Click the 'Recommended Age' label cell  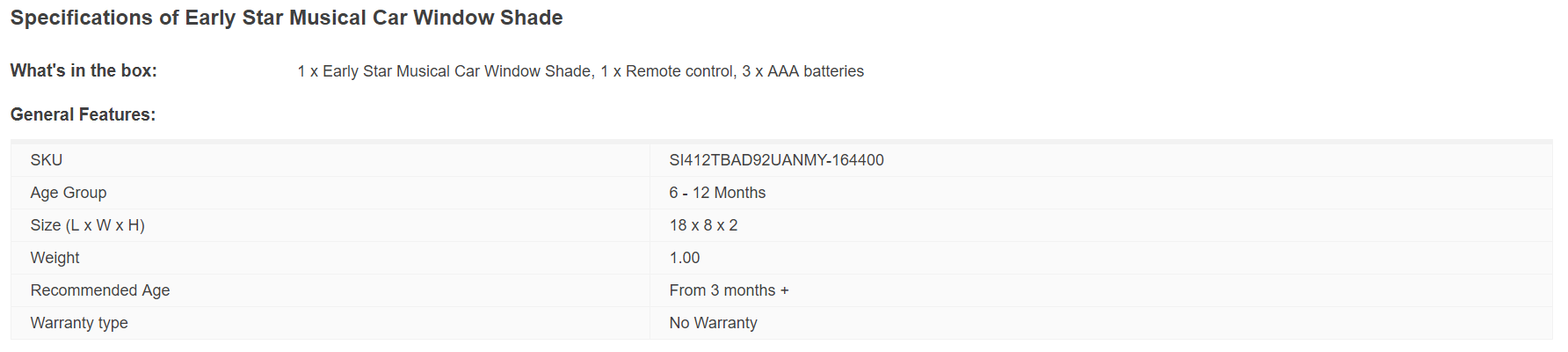click(x=100, y=290)
